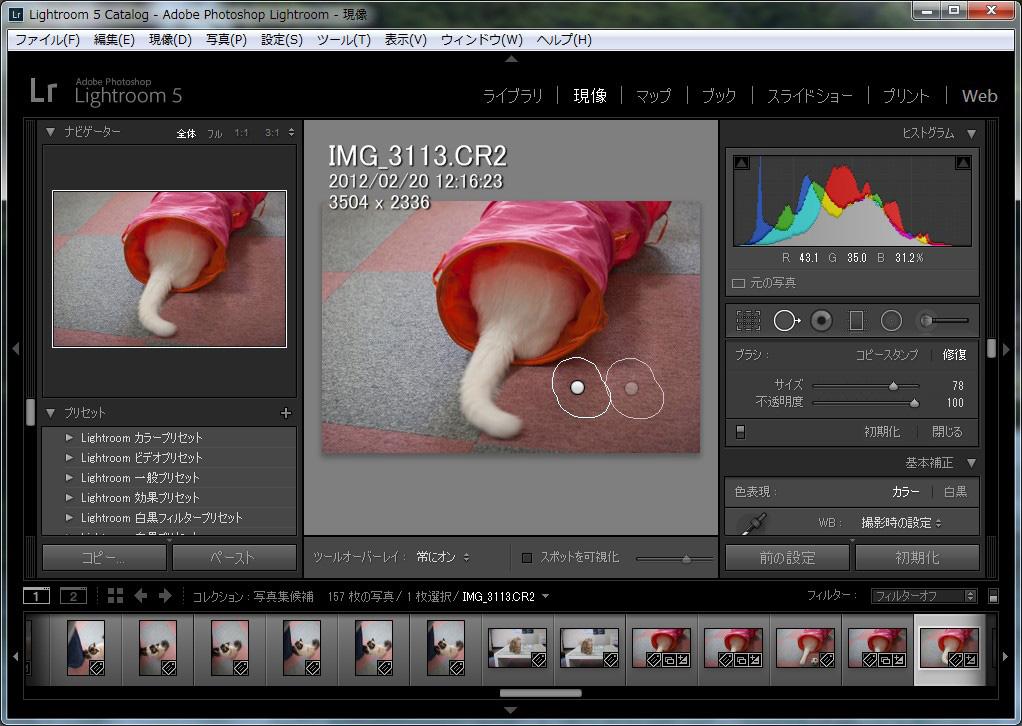Open the 写真(P) menu
This screenshot has height=726, width=1022.
tap(226, 40)
